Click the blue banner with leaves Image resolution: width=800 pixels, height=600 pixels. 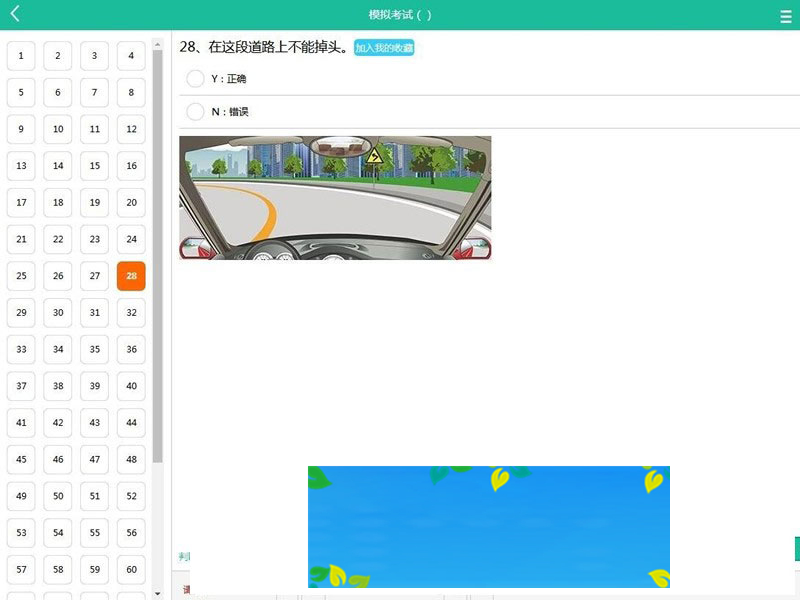(488, 527)
